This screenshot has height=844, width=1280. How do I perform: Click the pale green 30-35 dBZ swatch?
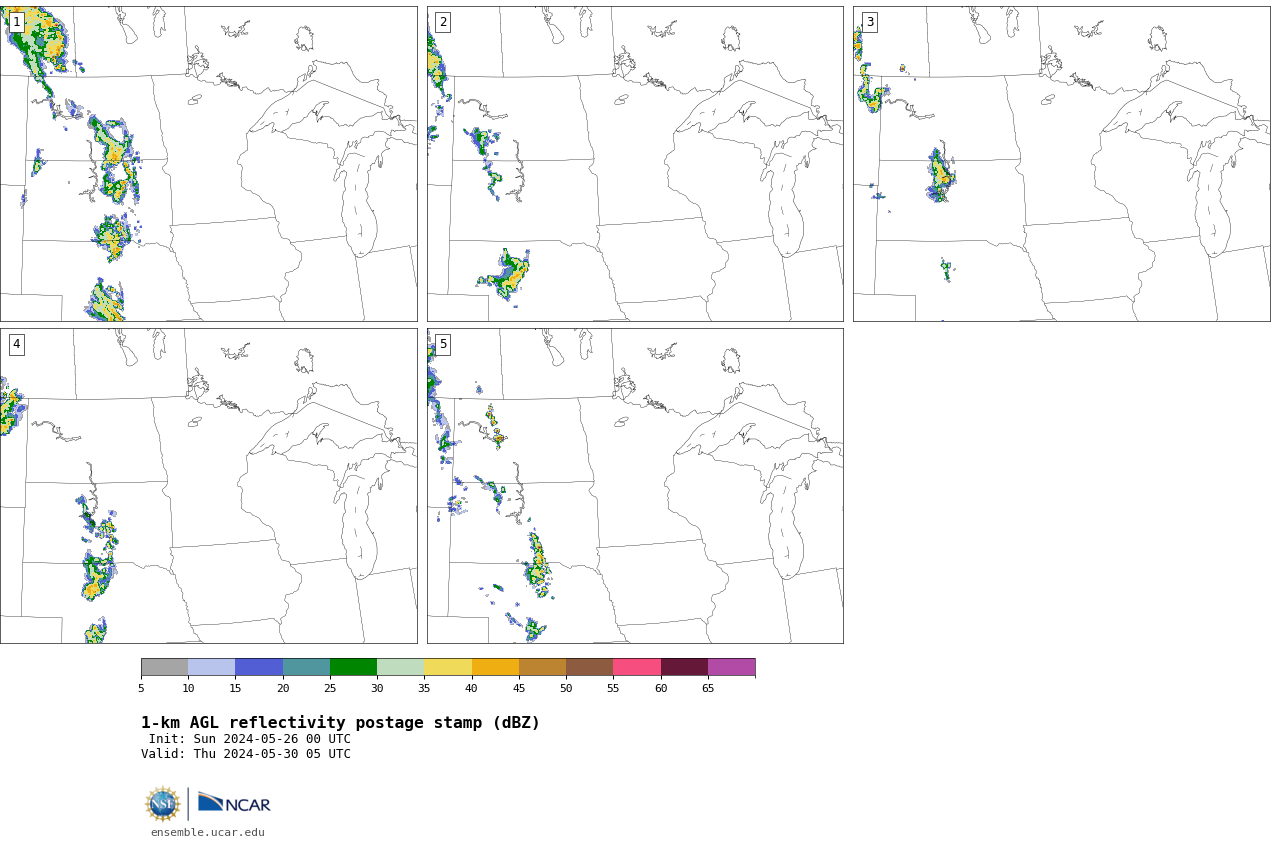400,667
